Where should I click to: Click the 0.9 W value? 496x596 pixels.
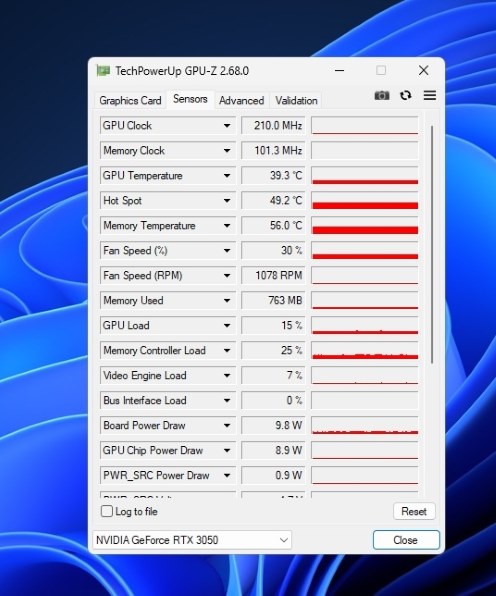(x=273, y=476)
